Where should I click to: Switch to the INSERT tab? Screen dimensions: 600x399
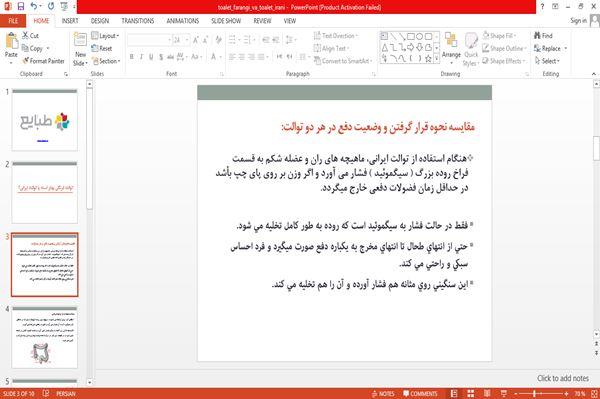(x=70, y=21)
